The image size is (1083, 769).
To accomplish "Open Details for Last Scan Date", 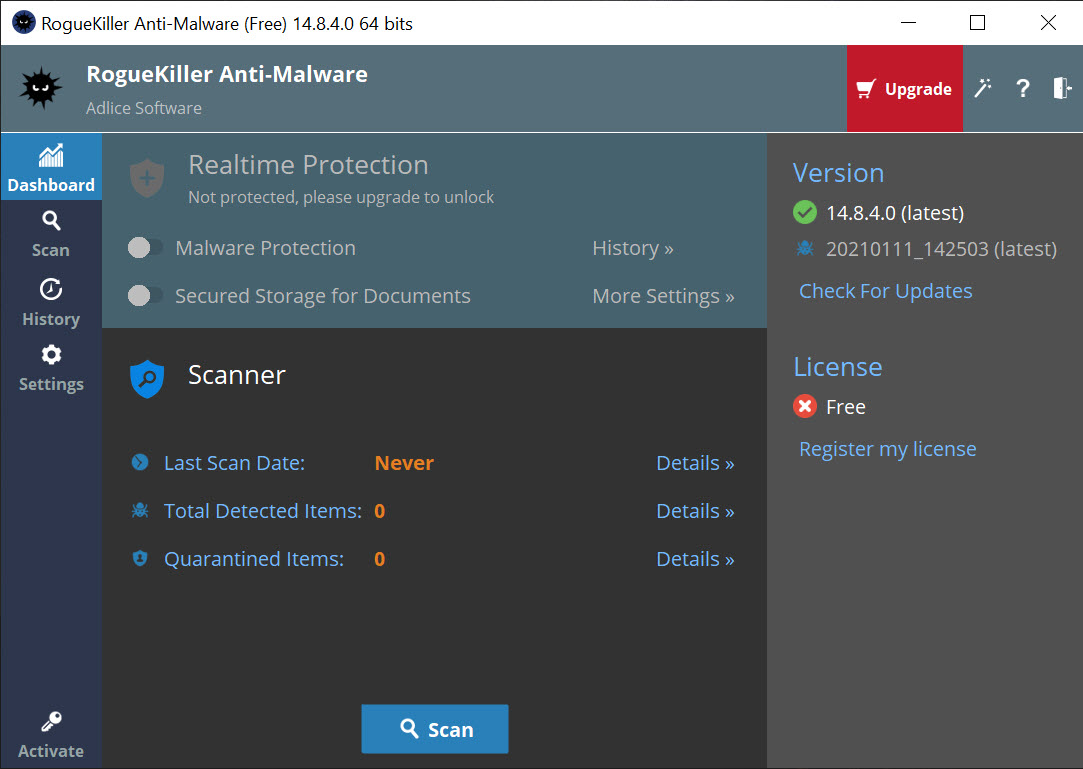I will [695, 463].
